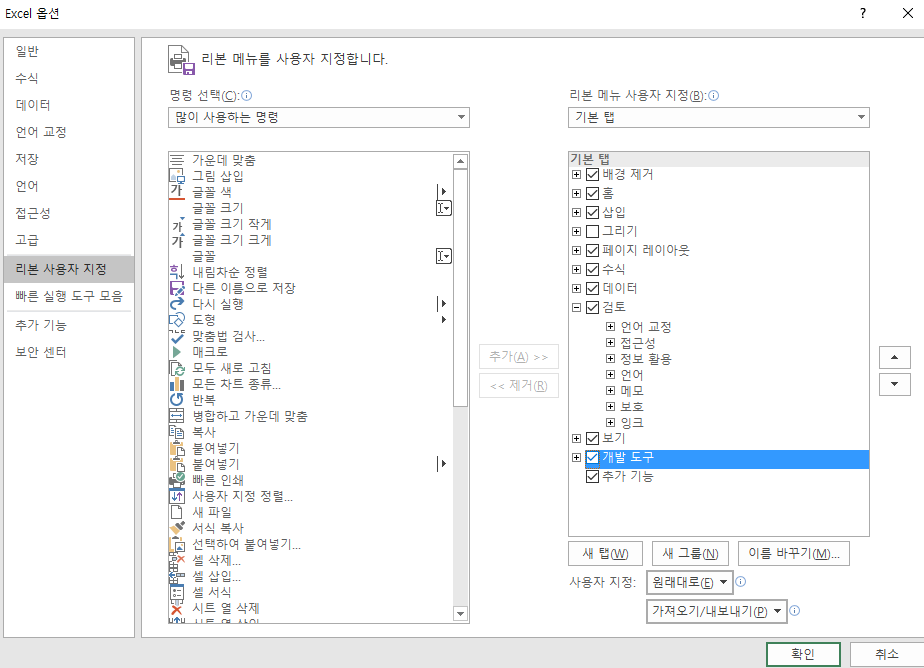This screenshot has height=668, width=924.
Task: Enable the 그리기 tab checkbox
Action: pyautogui.click(x=593, y=231)
